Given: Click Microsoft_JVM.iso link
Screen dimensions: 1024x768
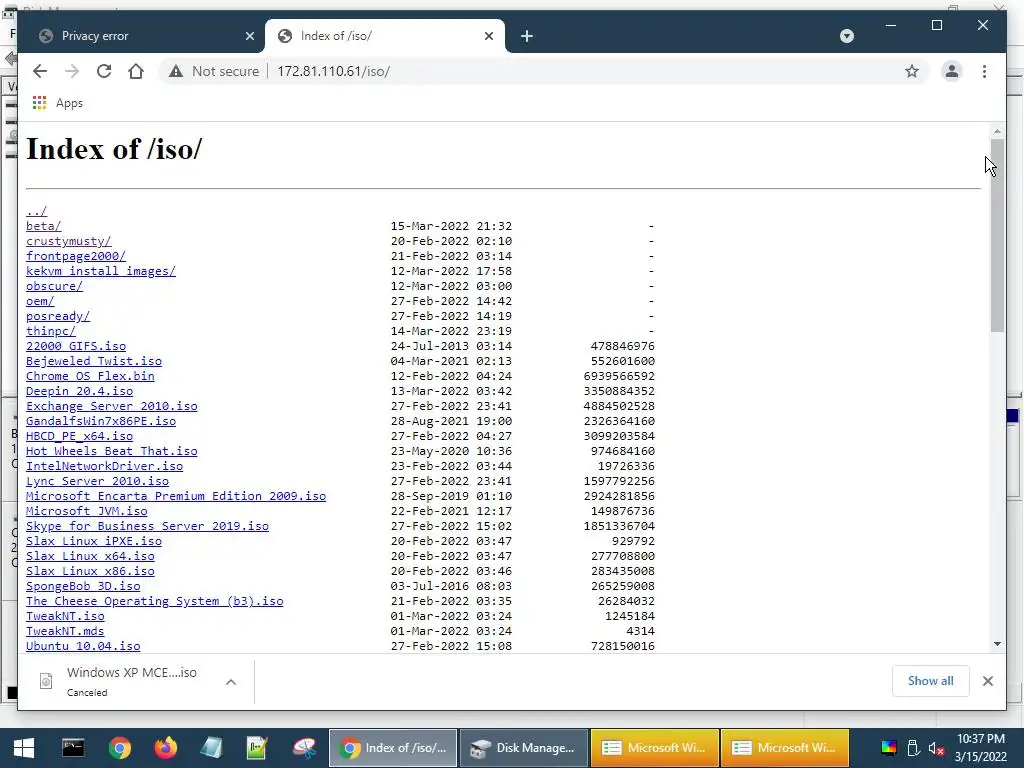Looking at the screenshot, I should tap(87, 511).
